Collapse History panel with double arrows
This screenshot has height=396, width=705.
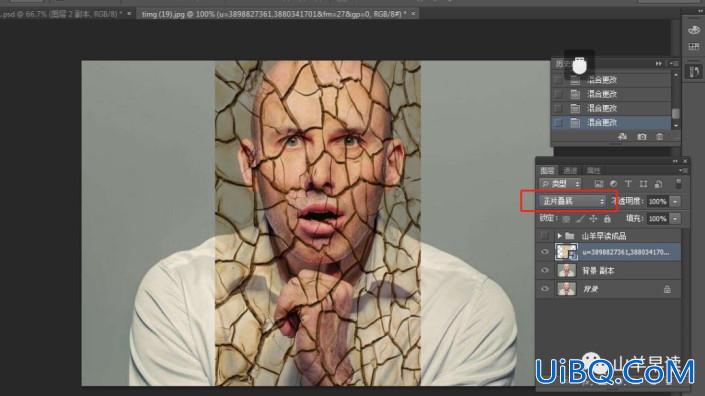[659, 64]
